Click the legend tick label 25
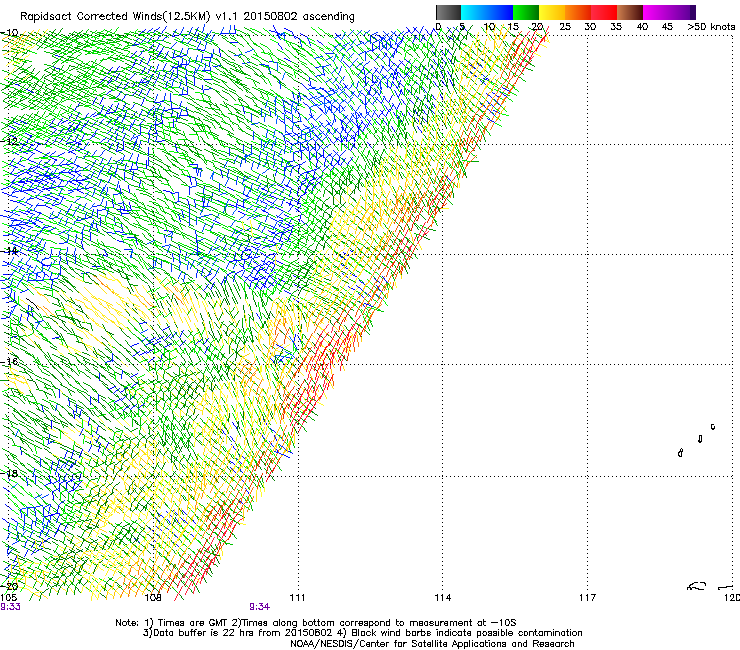 pyautogui.click(x=564, y=27)
